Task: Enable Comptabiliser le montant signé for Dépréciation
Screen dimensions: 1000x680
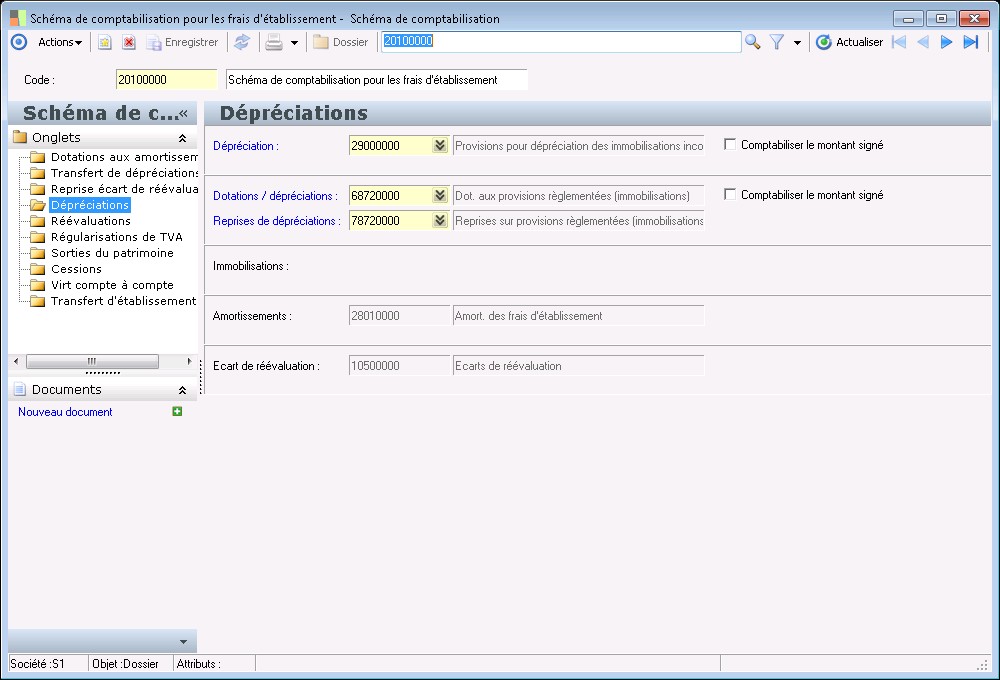Action: point(730,144)
